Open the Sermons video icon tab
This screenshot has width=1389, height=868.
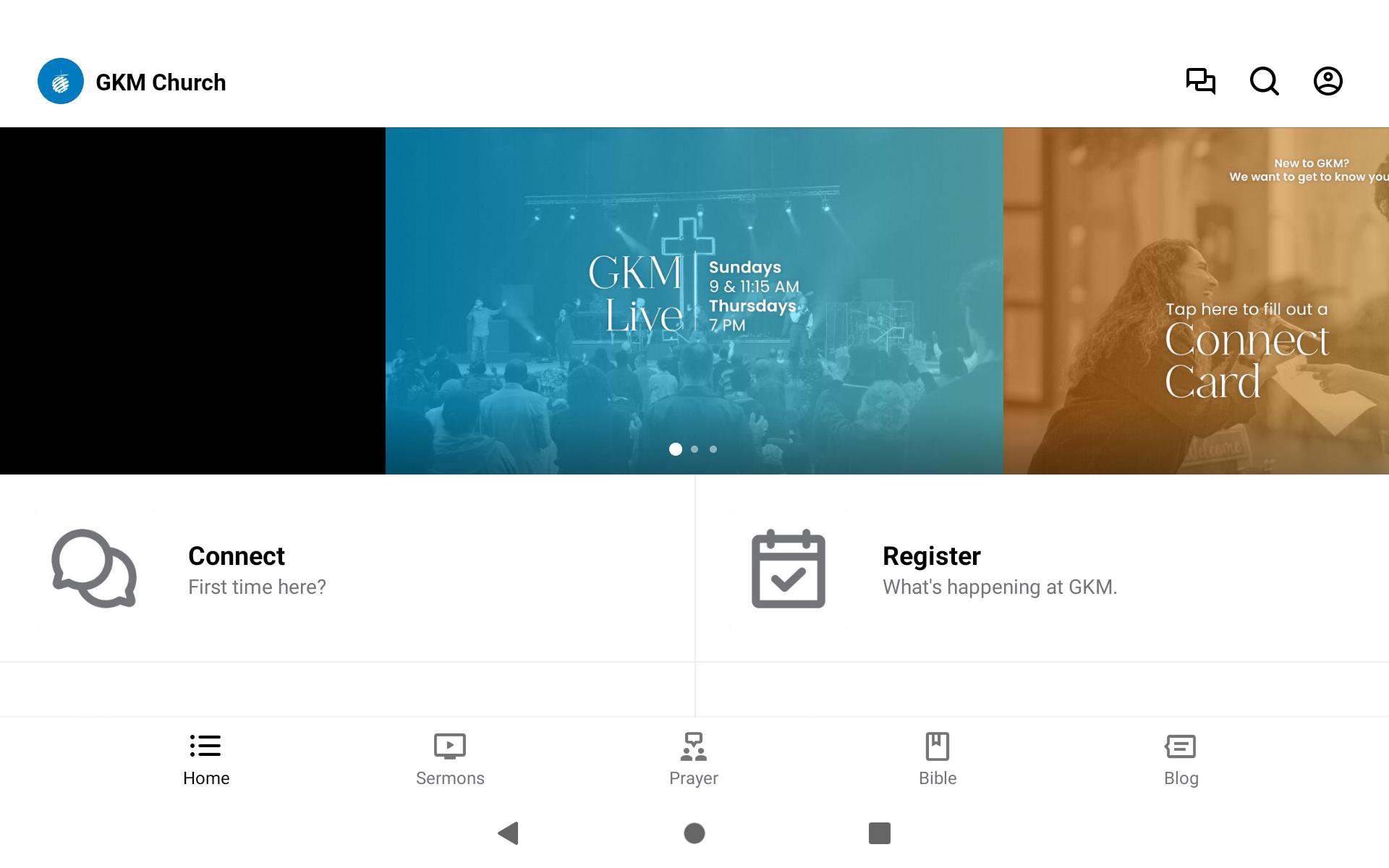tap(450, 759)
